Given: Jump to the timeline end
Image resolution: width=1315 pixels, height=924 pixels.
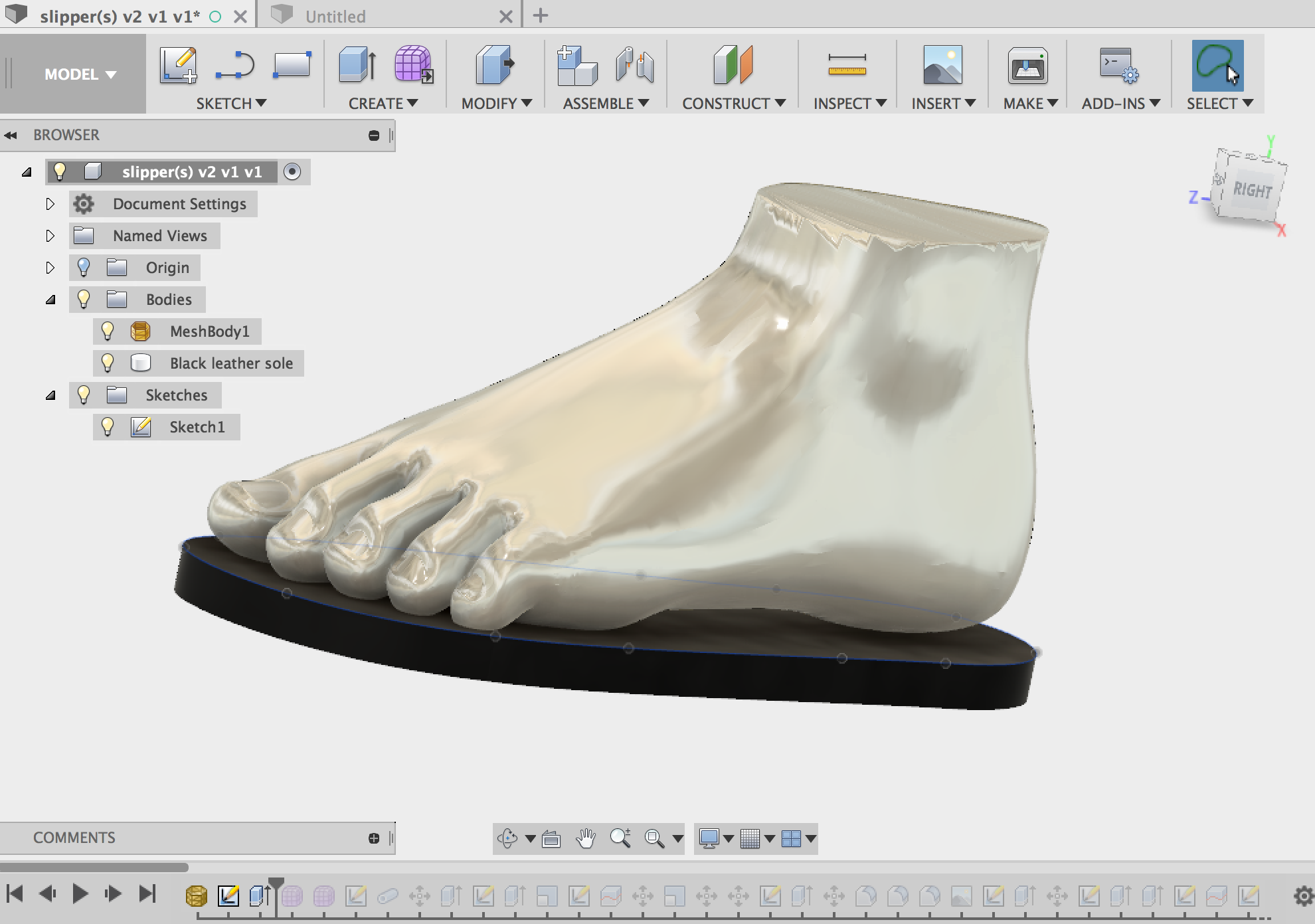Looking at the screenshot, I should pos(147,894).
